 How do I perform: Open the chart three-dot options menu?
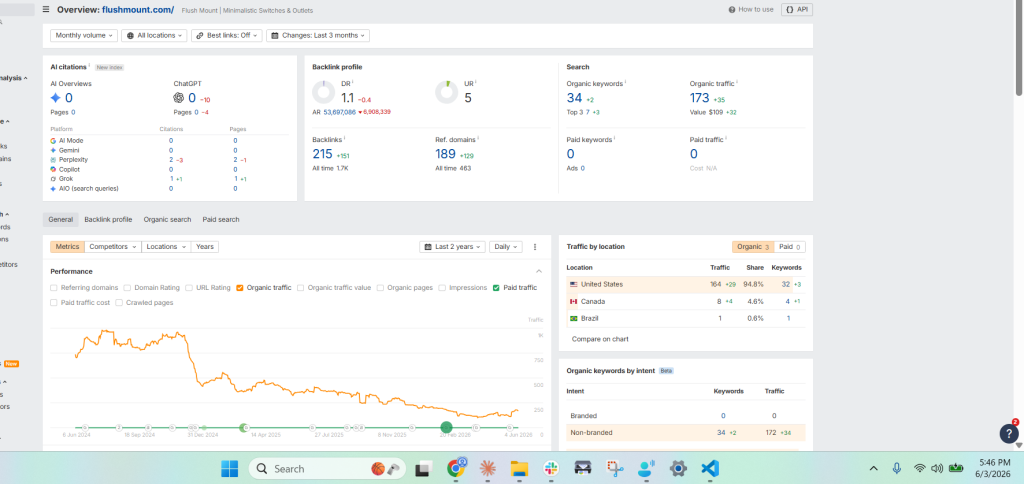(535, 247)
